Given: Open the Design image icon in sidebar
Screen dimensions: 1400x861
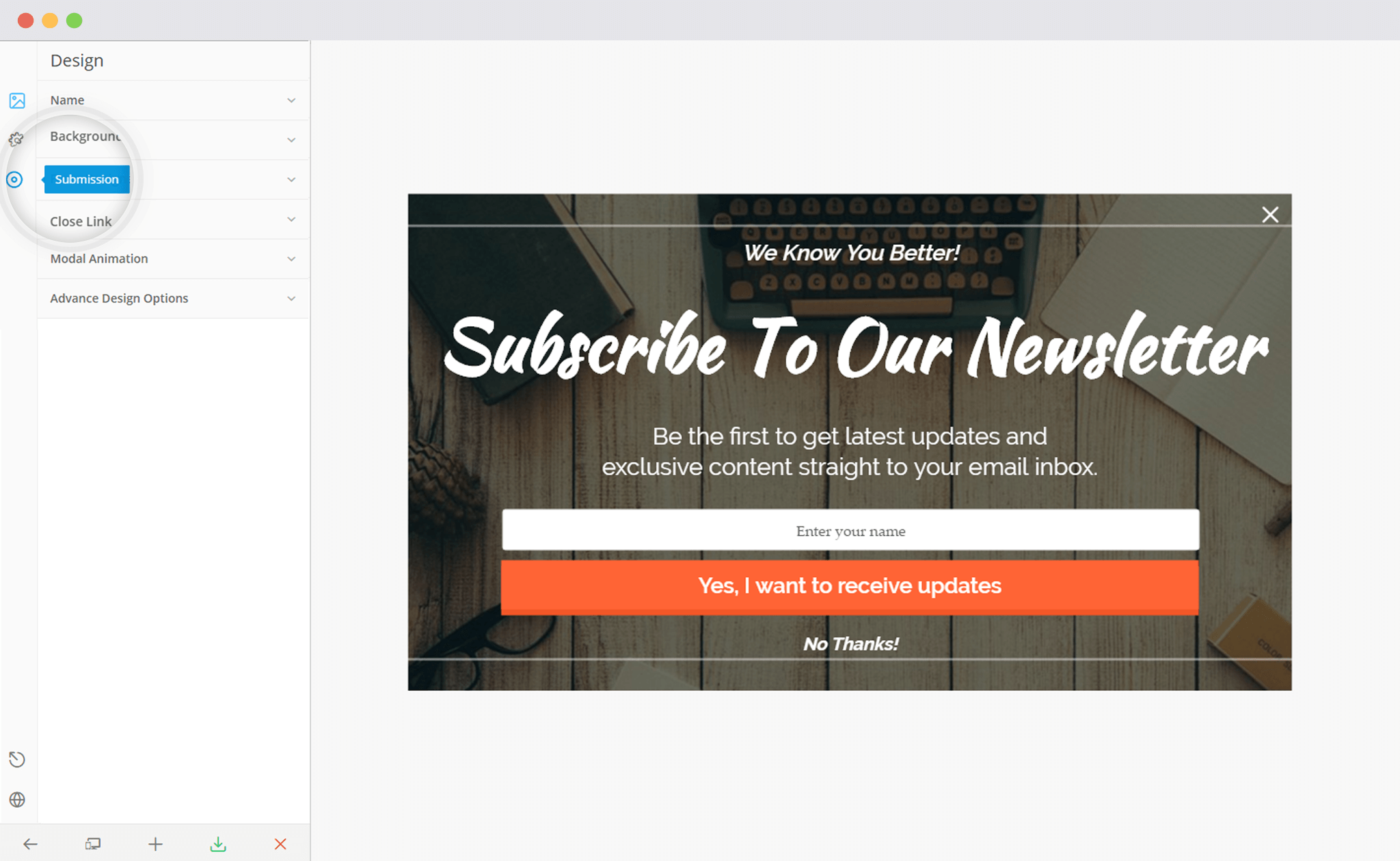Looking at the screenshot, I should pyautogui.click(x=17, y=101).
